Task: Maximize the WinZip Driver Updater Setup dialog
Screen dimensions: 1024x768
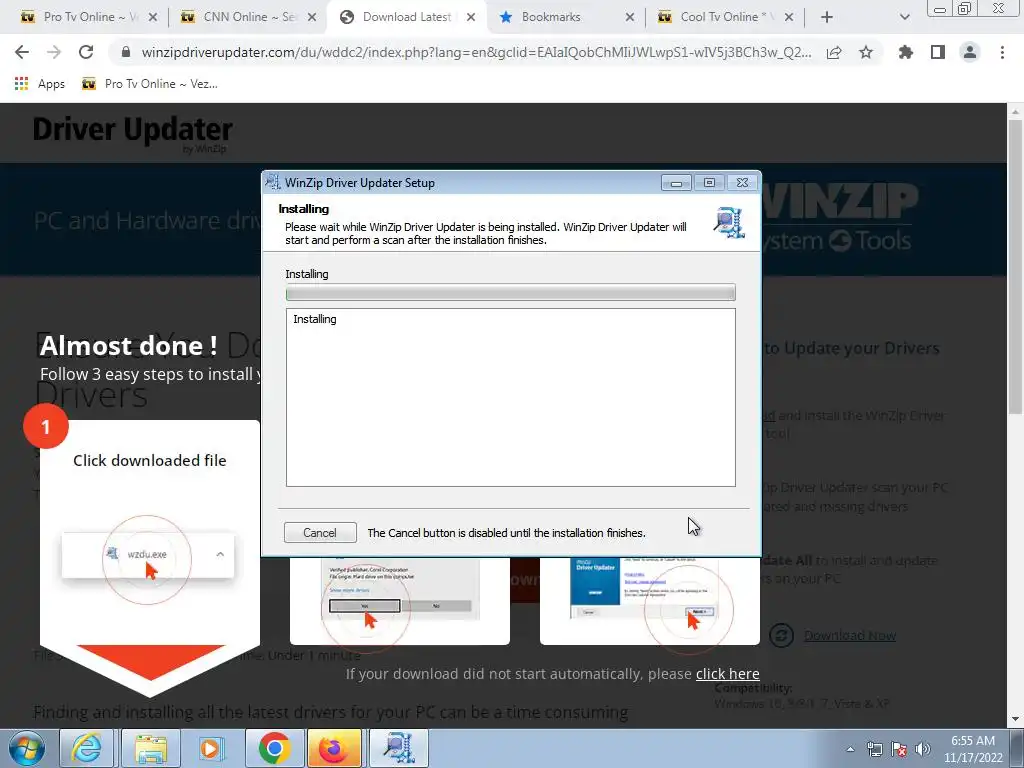Action: tap(709, 183)
